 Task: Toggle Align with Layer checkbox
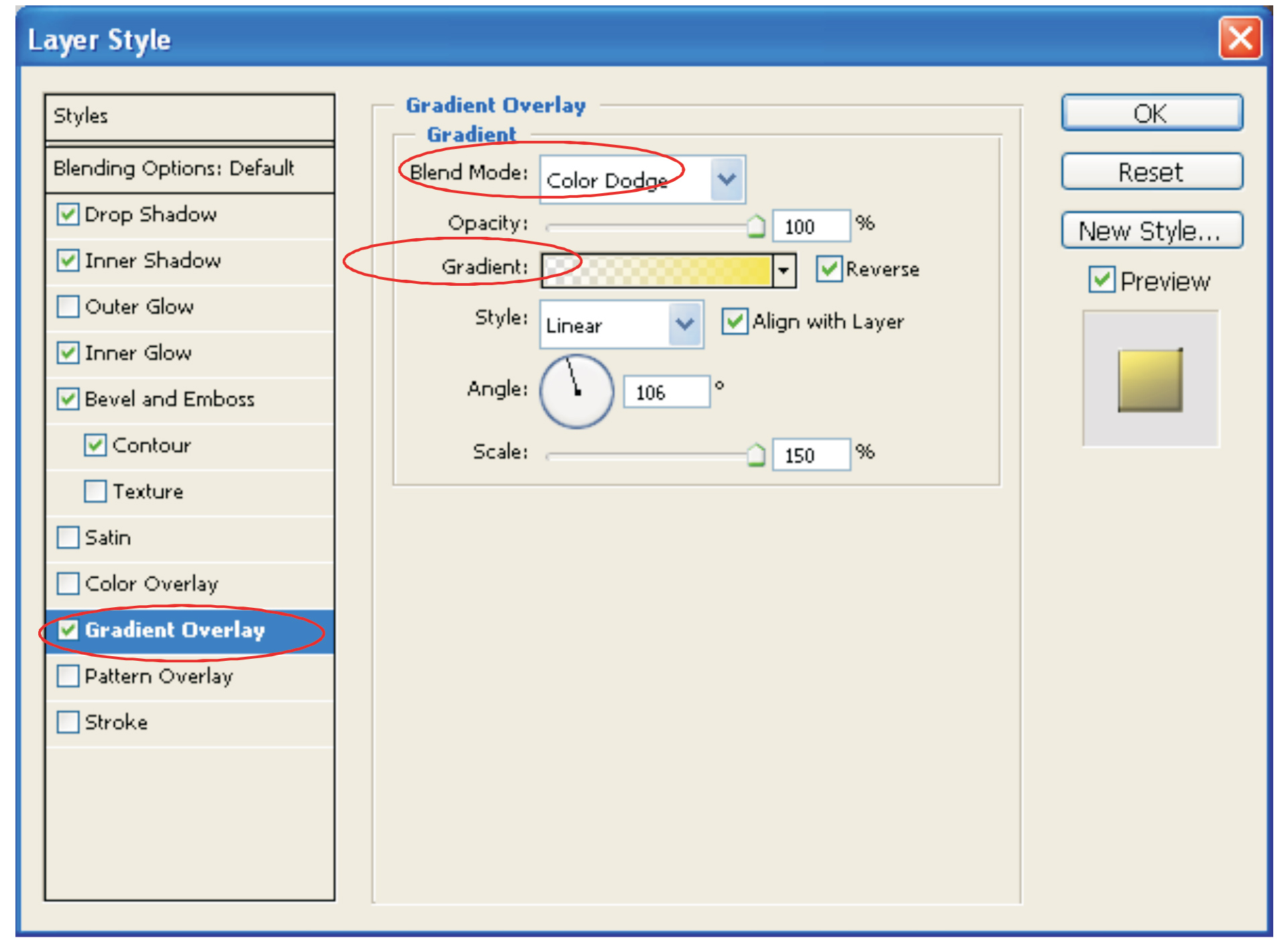click(x=735, y=321)
